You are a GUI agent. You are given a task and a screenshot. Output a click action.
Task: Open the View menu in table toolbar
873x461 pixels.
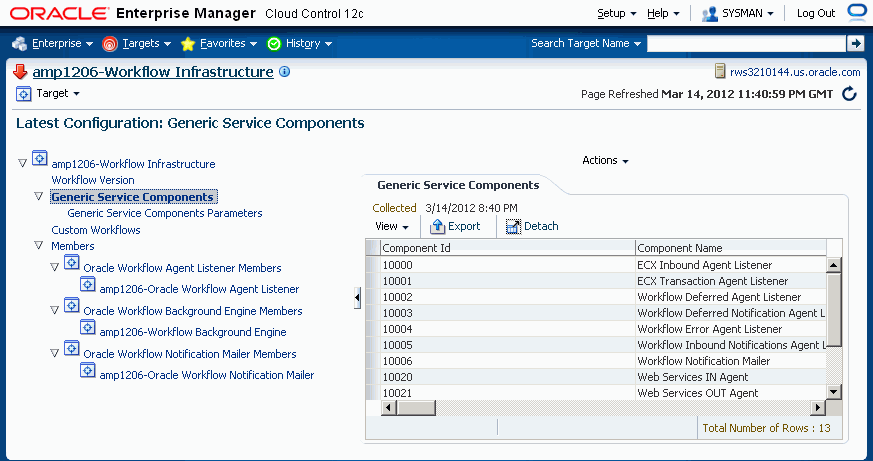click(x=392, y=227)
